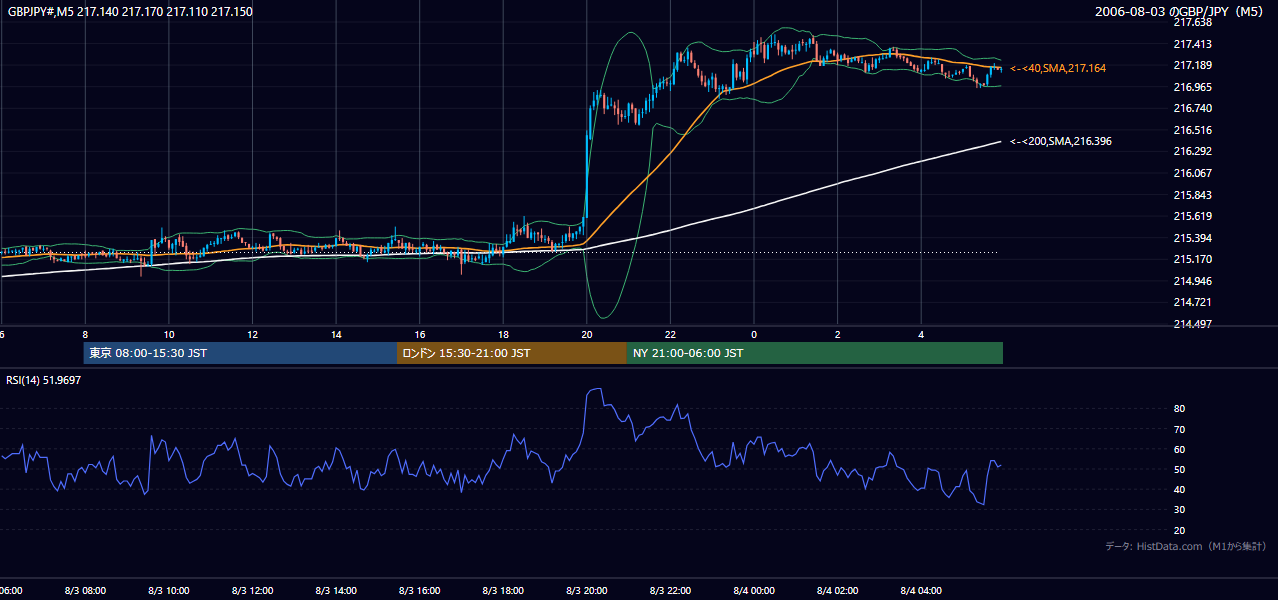Click the 8/4 00:00 date label
The image size is (1278, 600).
(754, 591)
